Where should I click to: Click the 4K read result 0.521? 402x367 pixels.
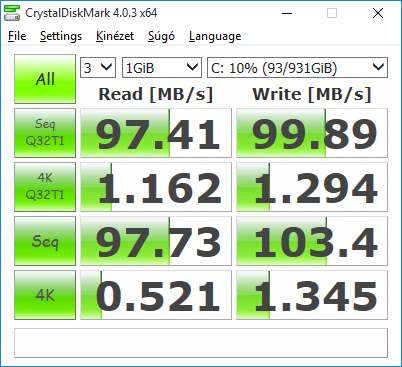[x=156, y=295]
